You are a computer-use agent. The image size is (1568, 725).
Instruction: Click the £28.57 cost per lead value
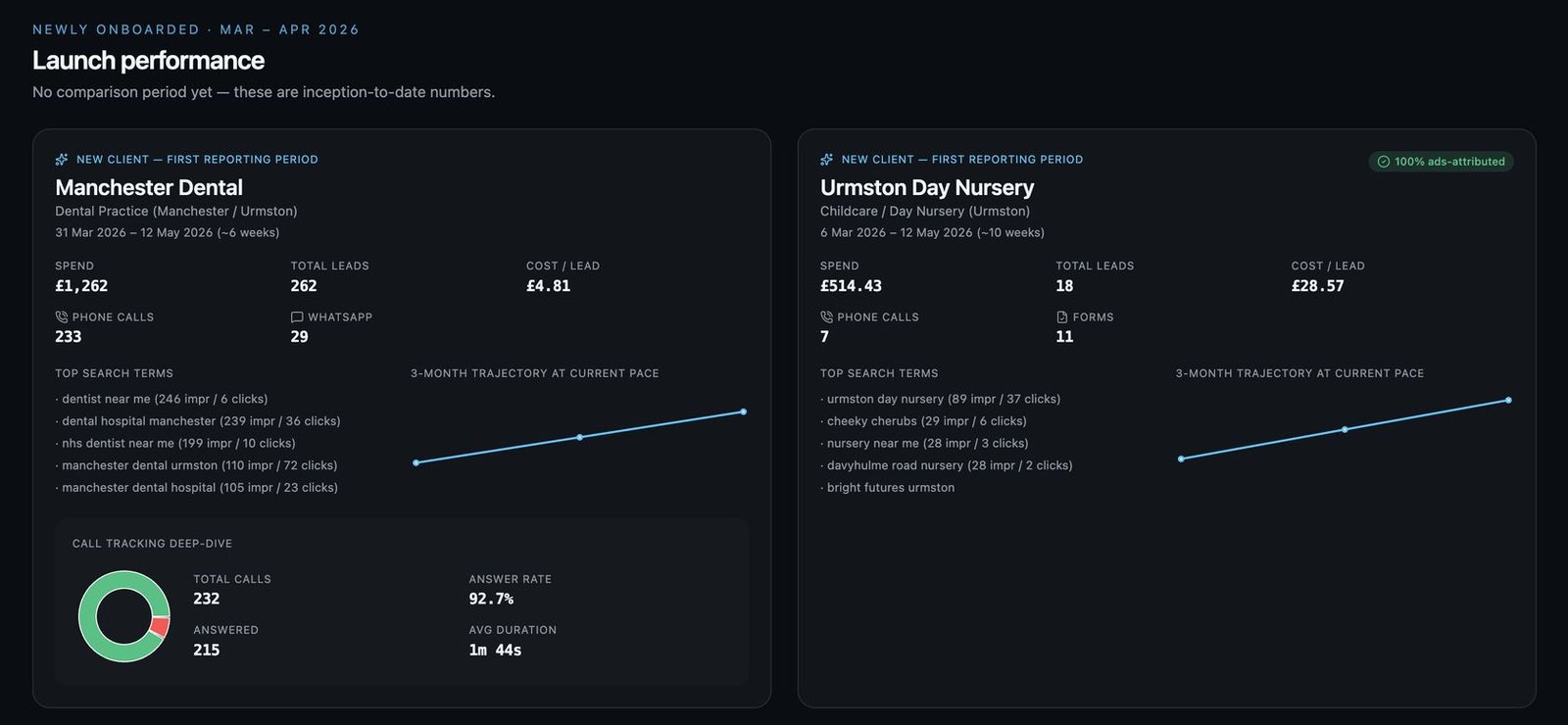[1318, 286]
